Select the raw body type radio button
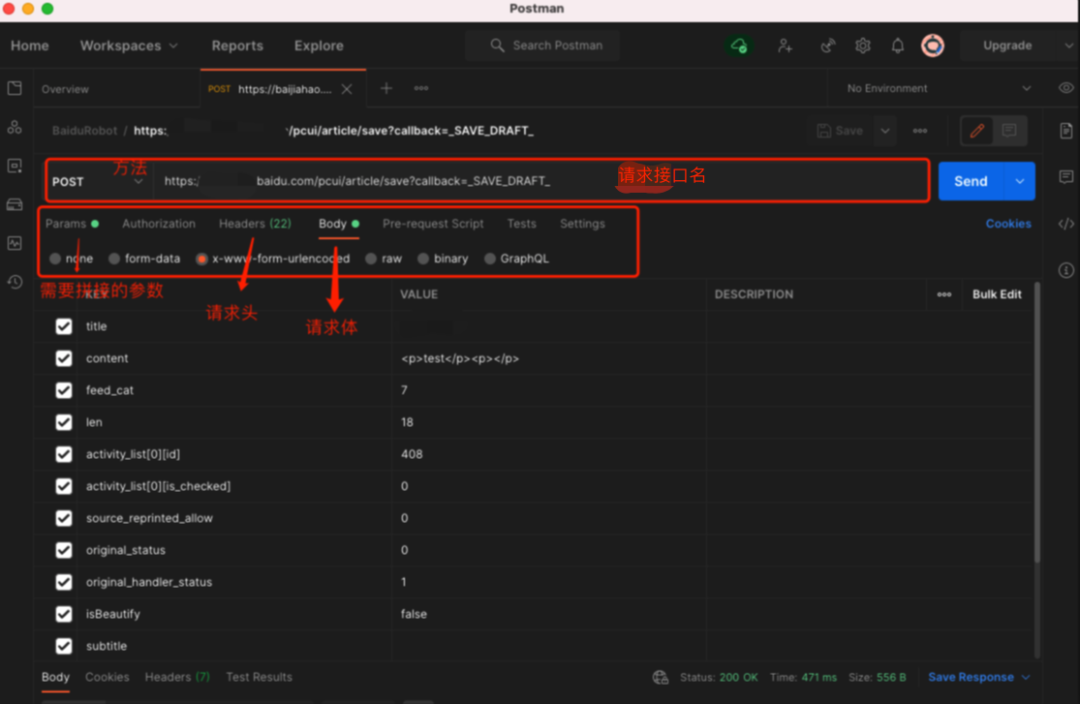This screenshot has width=1080, height=704. click(x=371, y=258)
